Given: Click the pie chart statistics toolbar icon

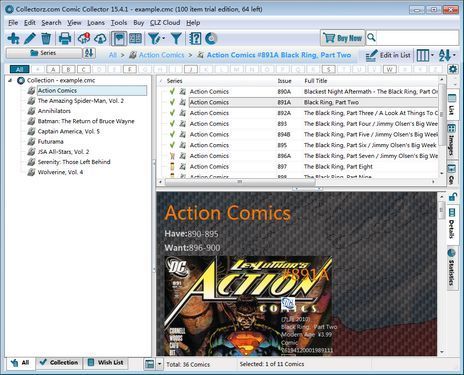Looking at the screenshot, I should point(211,39).
